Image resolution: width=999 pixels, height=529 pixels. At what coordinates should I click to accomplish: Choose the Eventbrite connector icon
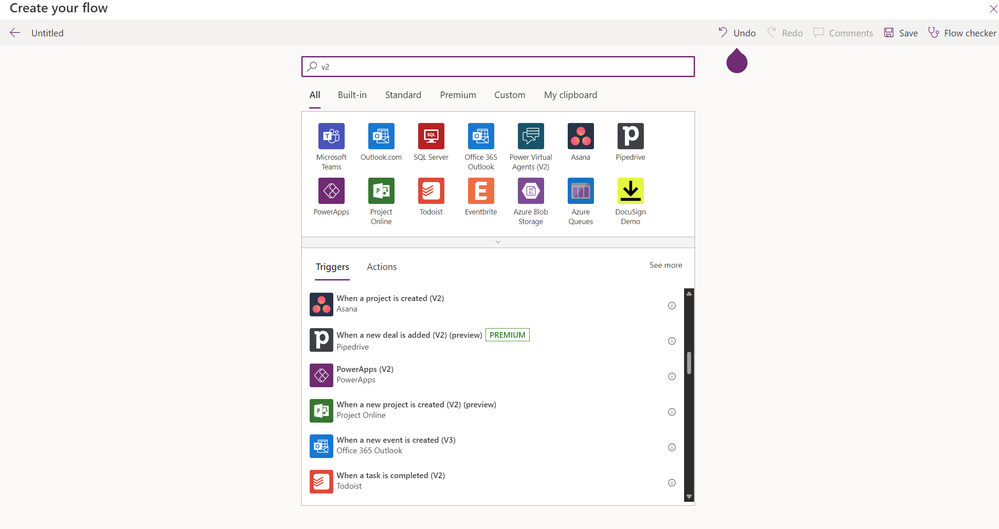point(481,191)
